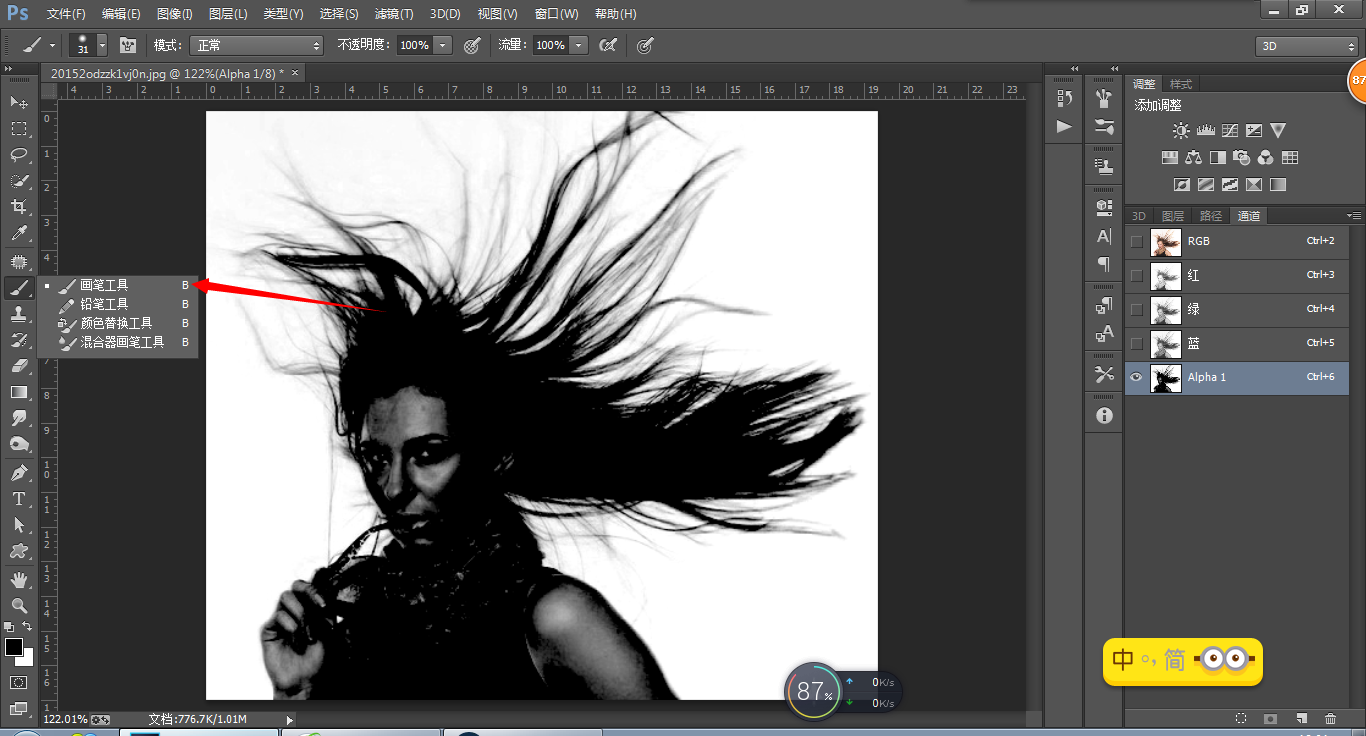Select the Lasso tool
Screen dimensions: 1366x736
(19, 155)
